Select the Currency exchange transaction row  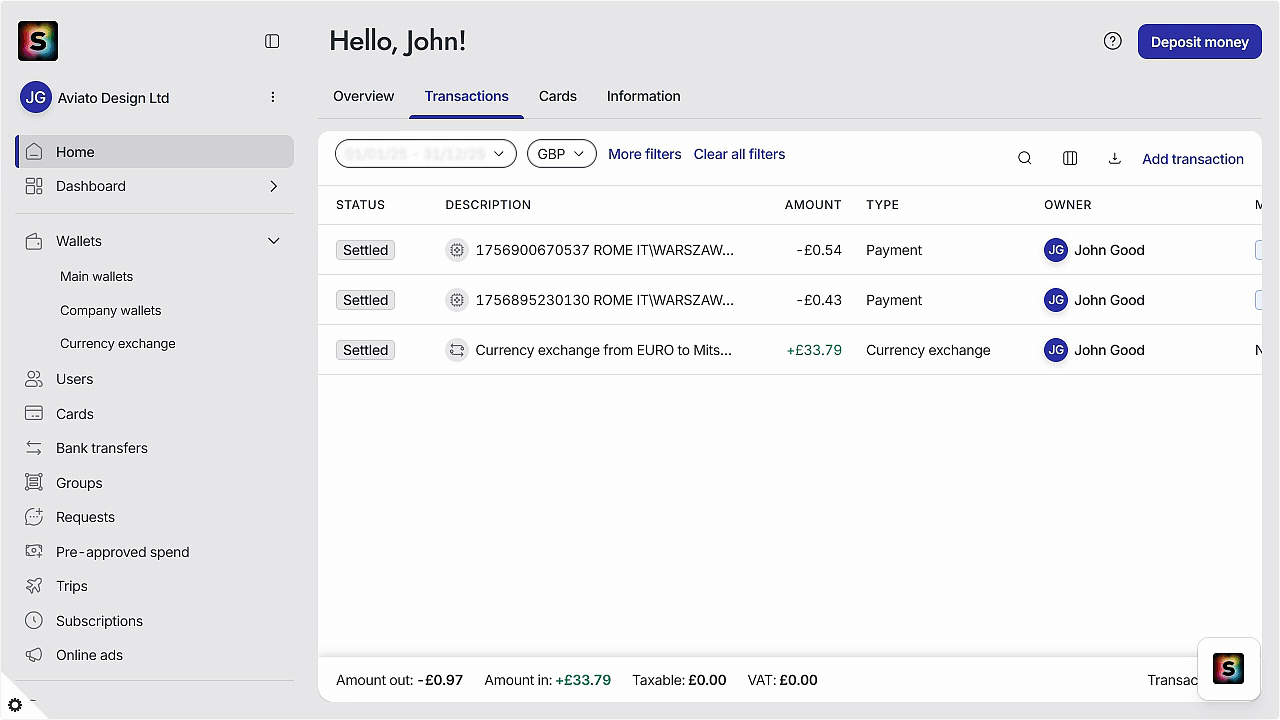pyautogui.click(x=789, y=350)
